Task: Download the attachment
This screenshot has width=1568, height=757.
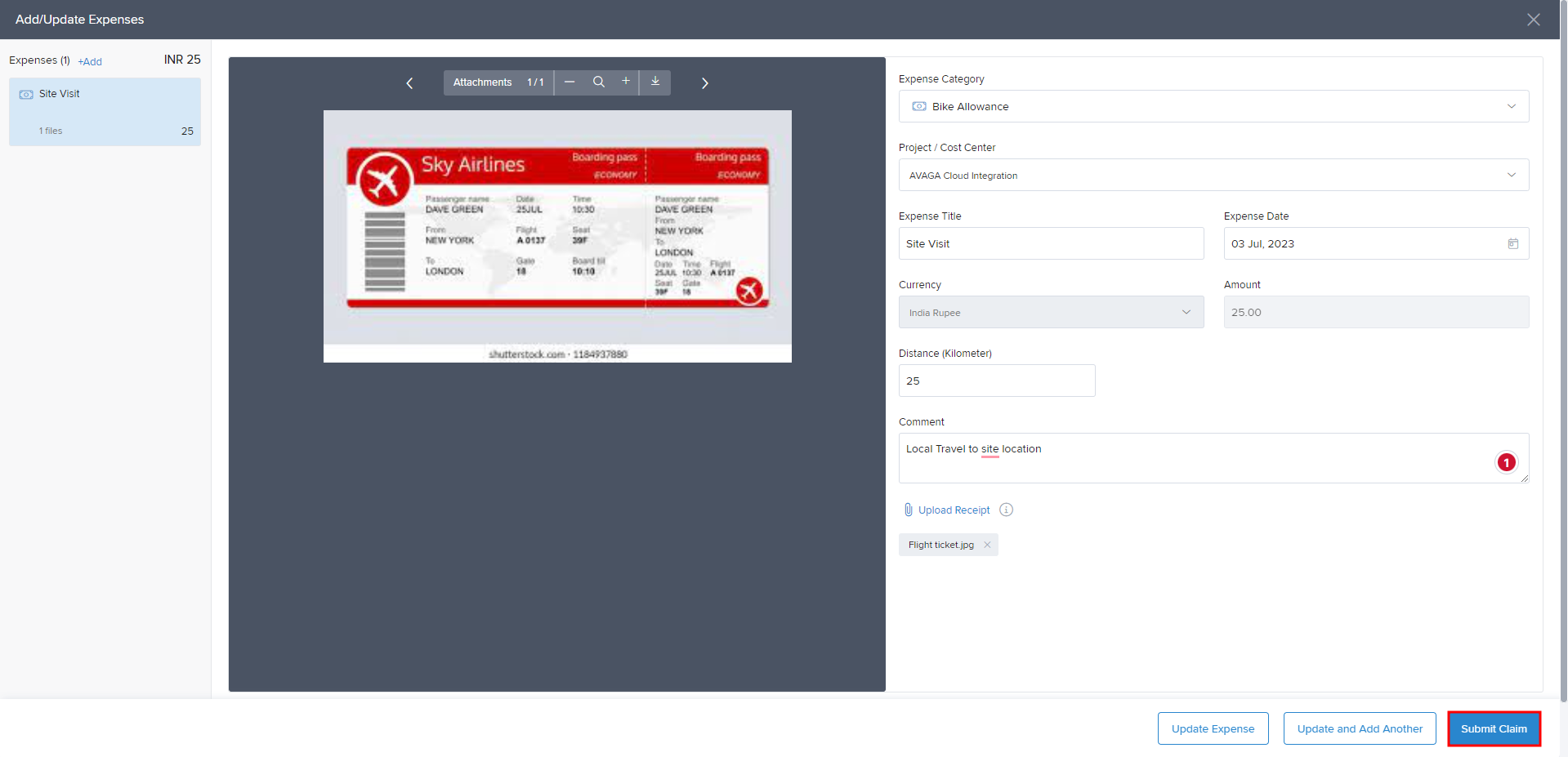Action: [655, 82]
